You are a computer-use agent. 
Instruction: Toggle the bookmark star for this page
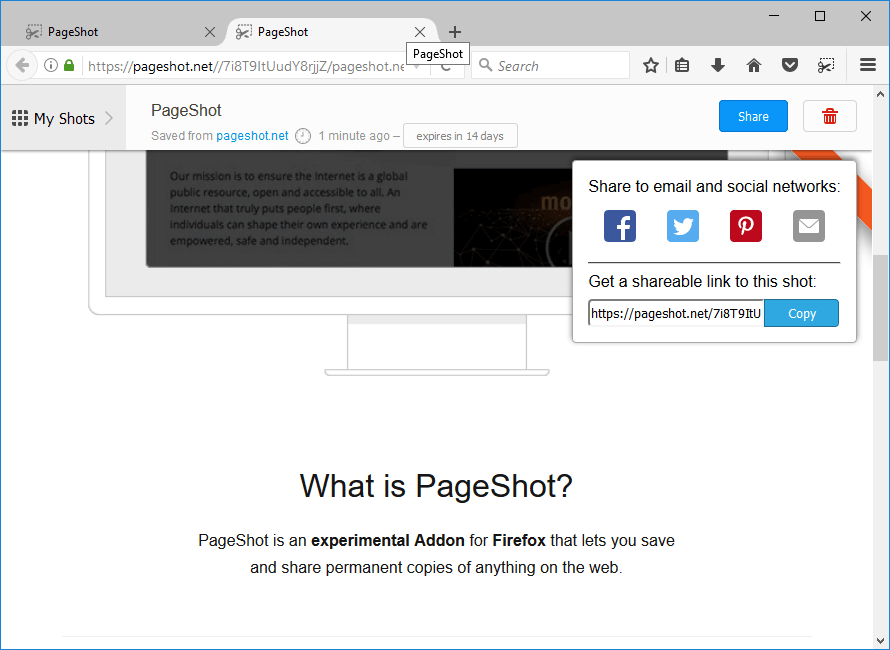tap(650, 64)
